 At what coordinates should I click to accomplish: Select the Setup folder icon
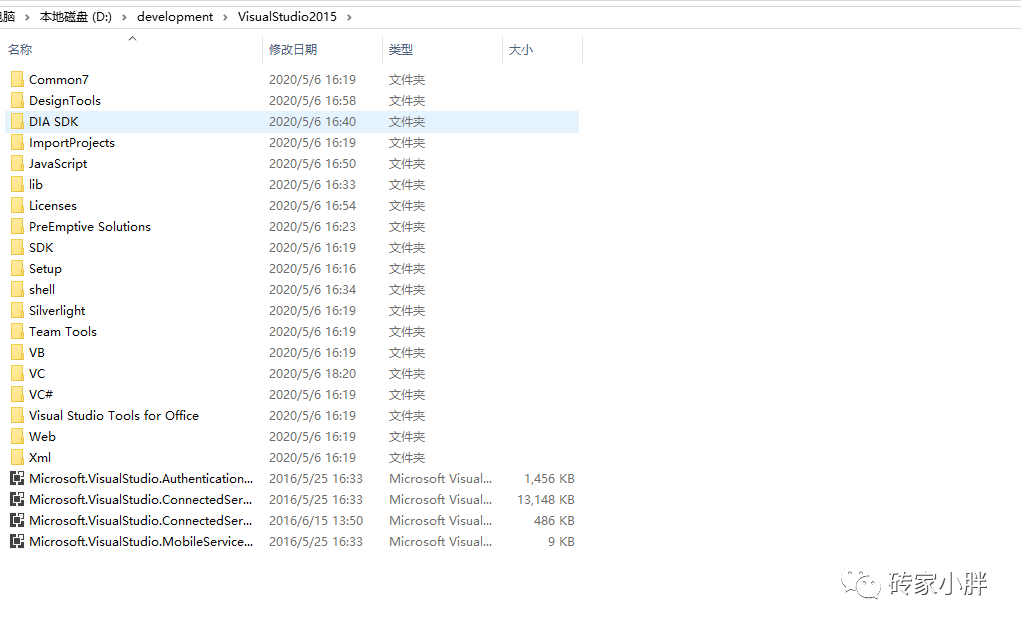(17, 268)
